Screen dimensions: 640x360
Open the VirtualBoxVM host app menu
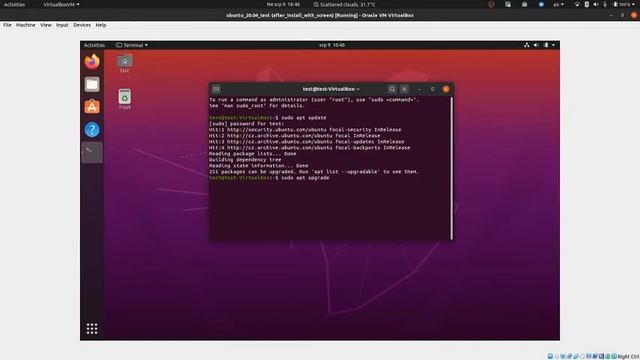coord(61,4)
